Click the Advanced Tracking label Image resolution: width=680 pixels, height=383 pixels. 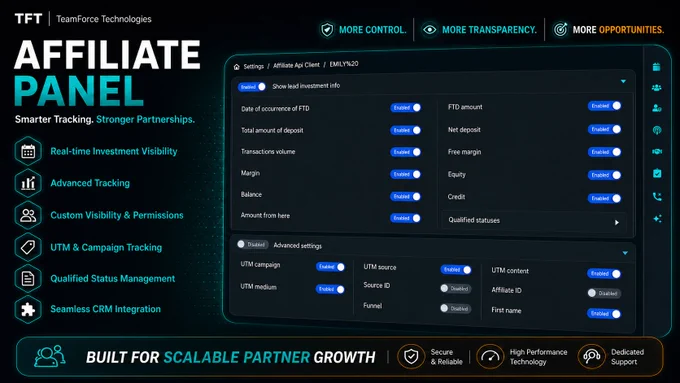90,183
